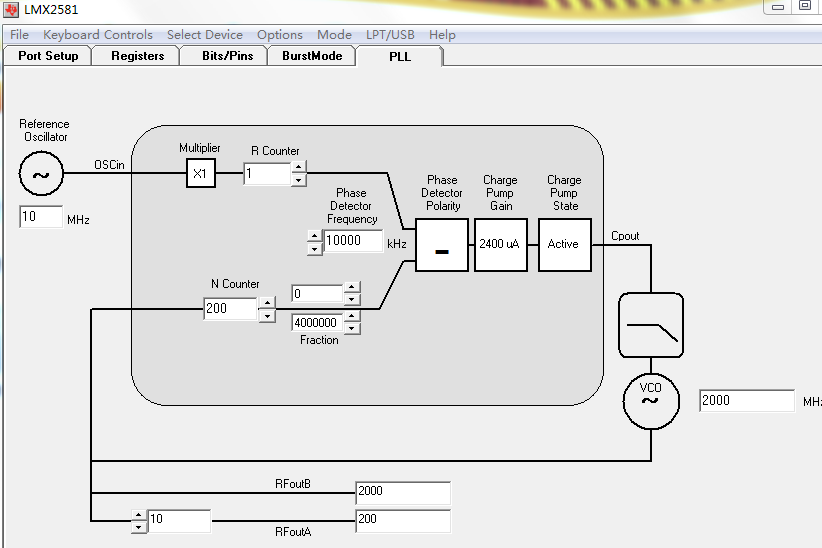Decrease the RFoutA divider value
Screen dimensions: 822x548
tap(138, 528)
